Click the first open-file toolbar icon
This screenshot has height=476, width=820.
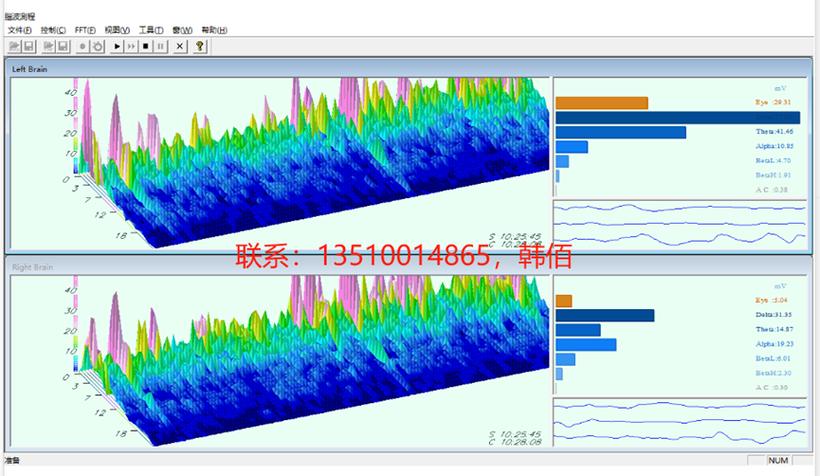15,47
